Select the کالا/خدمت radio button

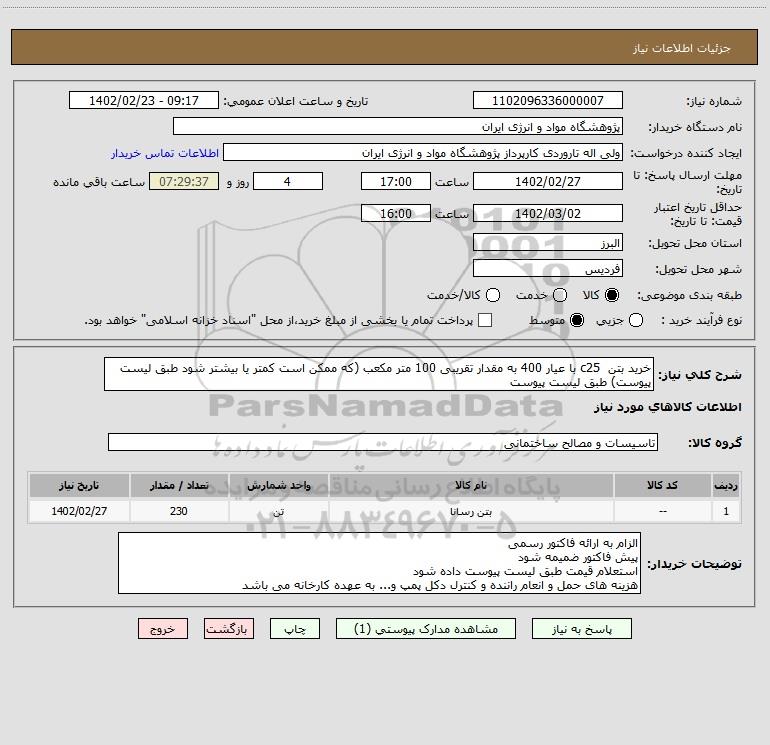pos(493,295)
